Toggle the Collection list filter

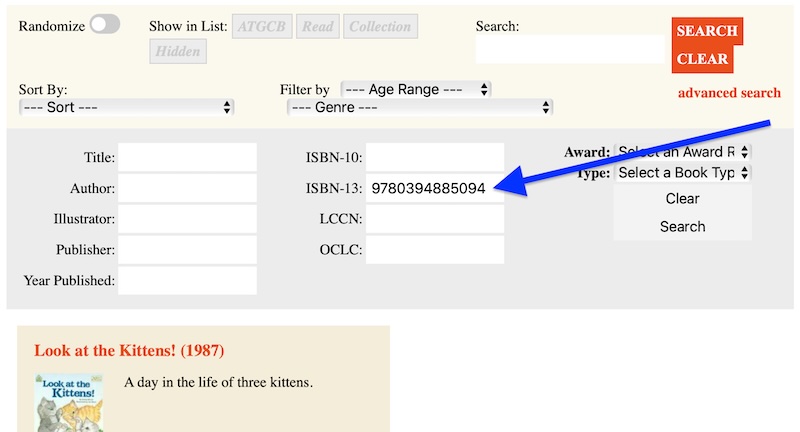380,27
